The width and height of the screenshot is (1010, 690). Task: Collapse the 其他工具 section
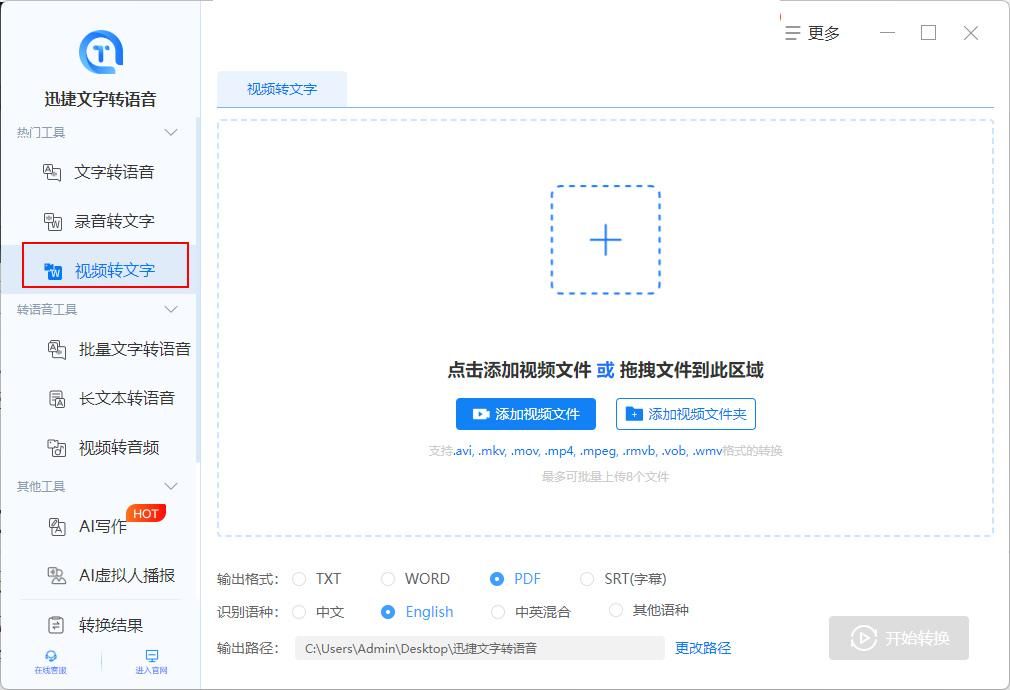pos(171,486)
